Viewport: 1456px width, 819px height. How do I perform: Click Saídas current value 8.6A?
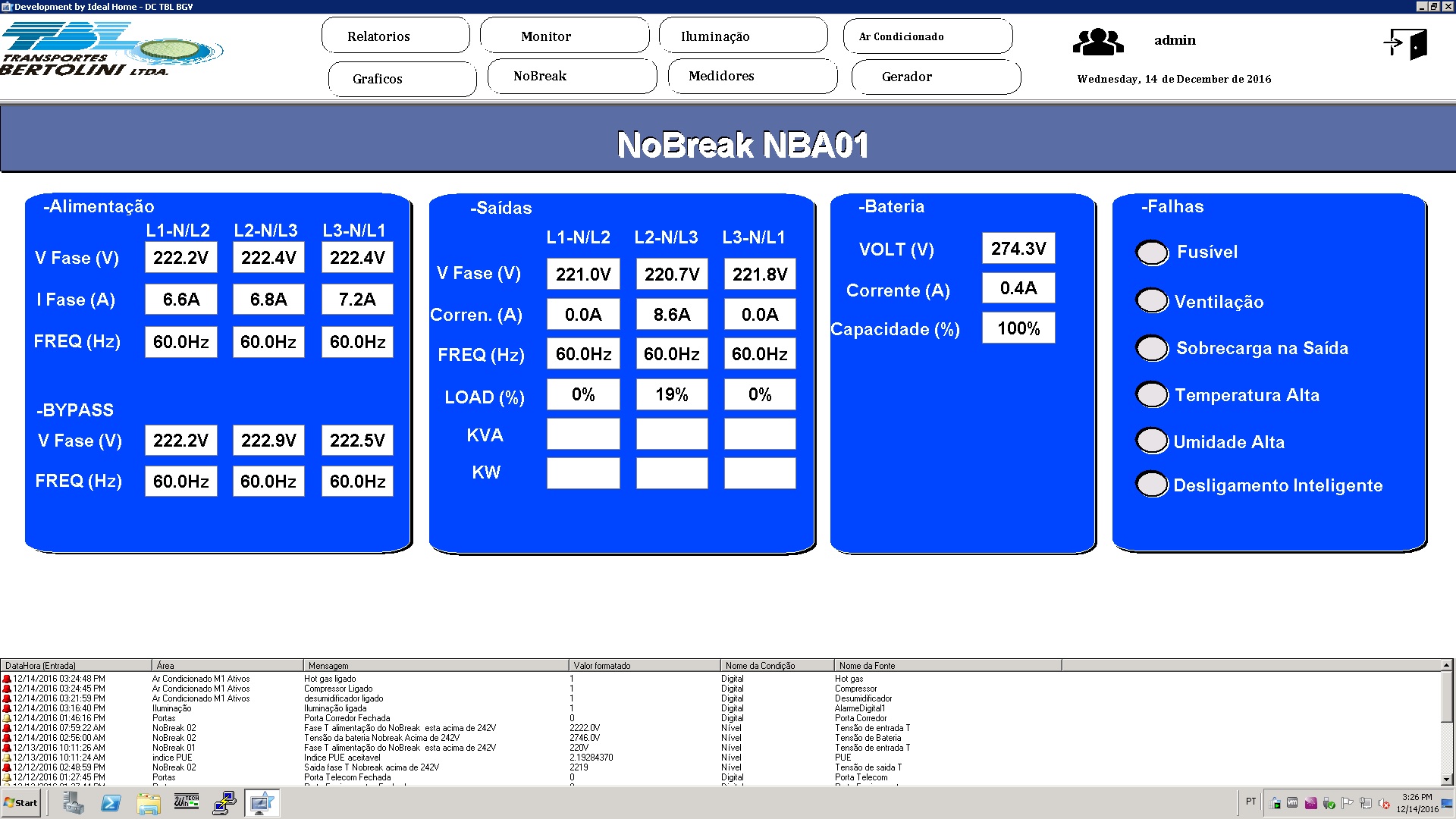click(x=672, y=315)
